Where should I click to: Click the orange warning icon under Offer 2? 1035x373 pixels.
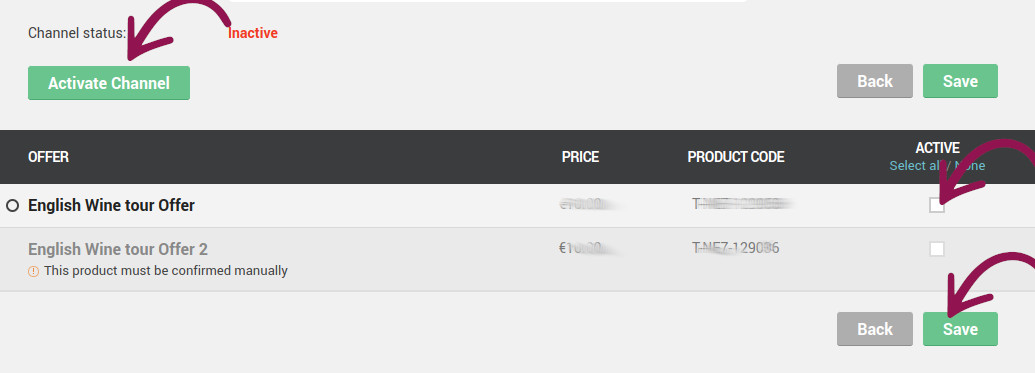tap(34, 271)
